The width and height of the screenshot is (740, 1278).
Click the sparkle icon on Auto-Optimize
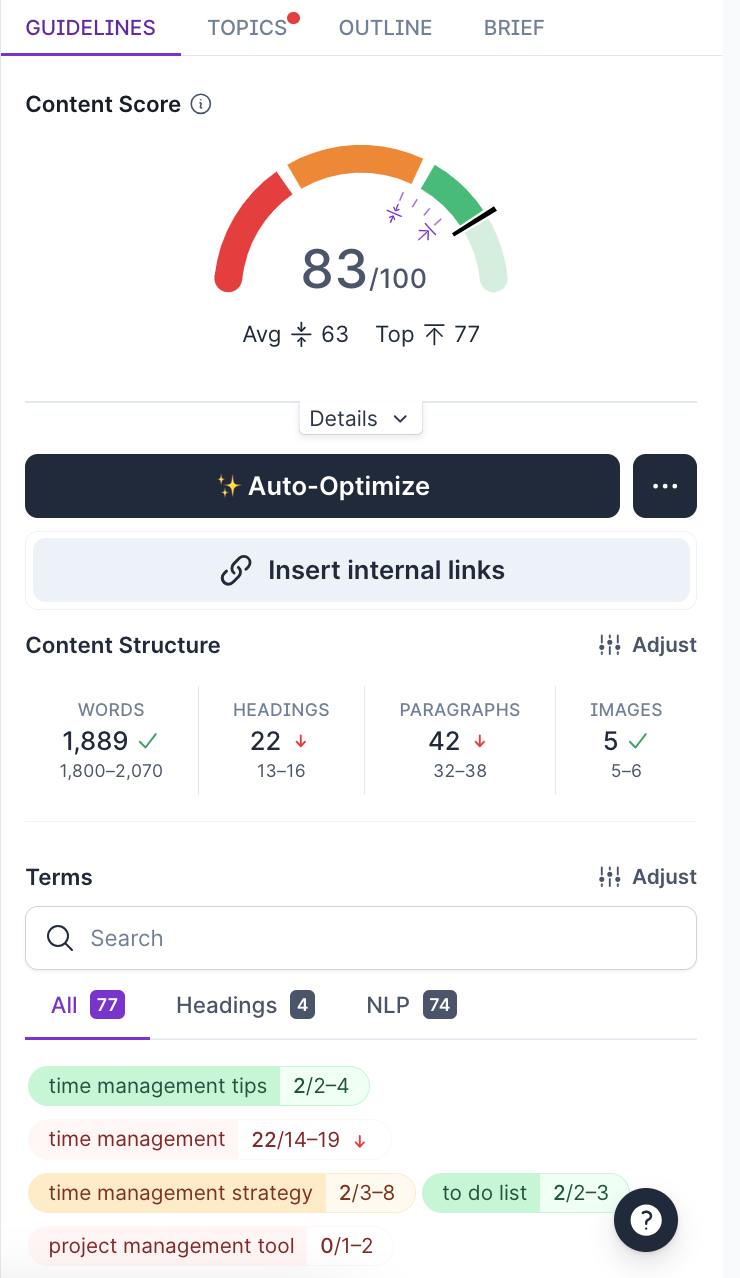click(229, 486)
